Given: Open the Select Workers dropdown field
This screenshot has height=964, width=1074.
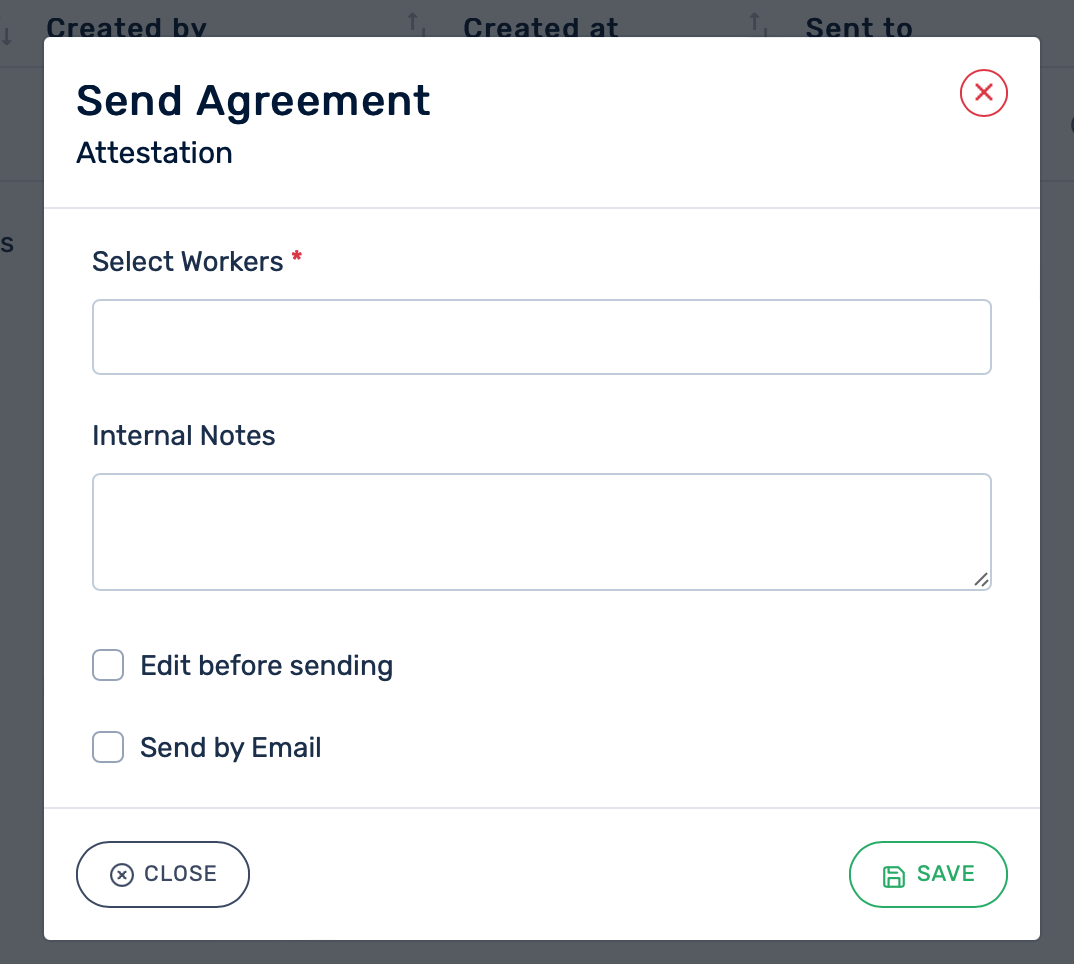Looking at the screenshot, I should [x=541, y=337].
